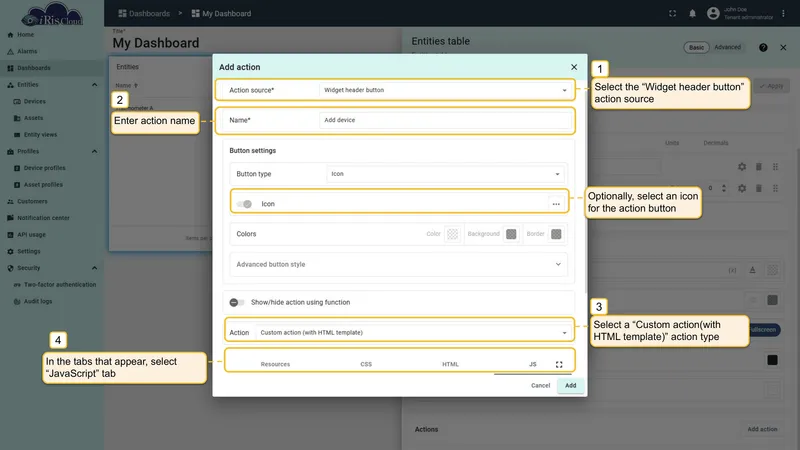Open John Doe user profile avatar

713,14
